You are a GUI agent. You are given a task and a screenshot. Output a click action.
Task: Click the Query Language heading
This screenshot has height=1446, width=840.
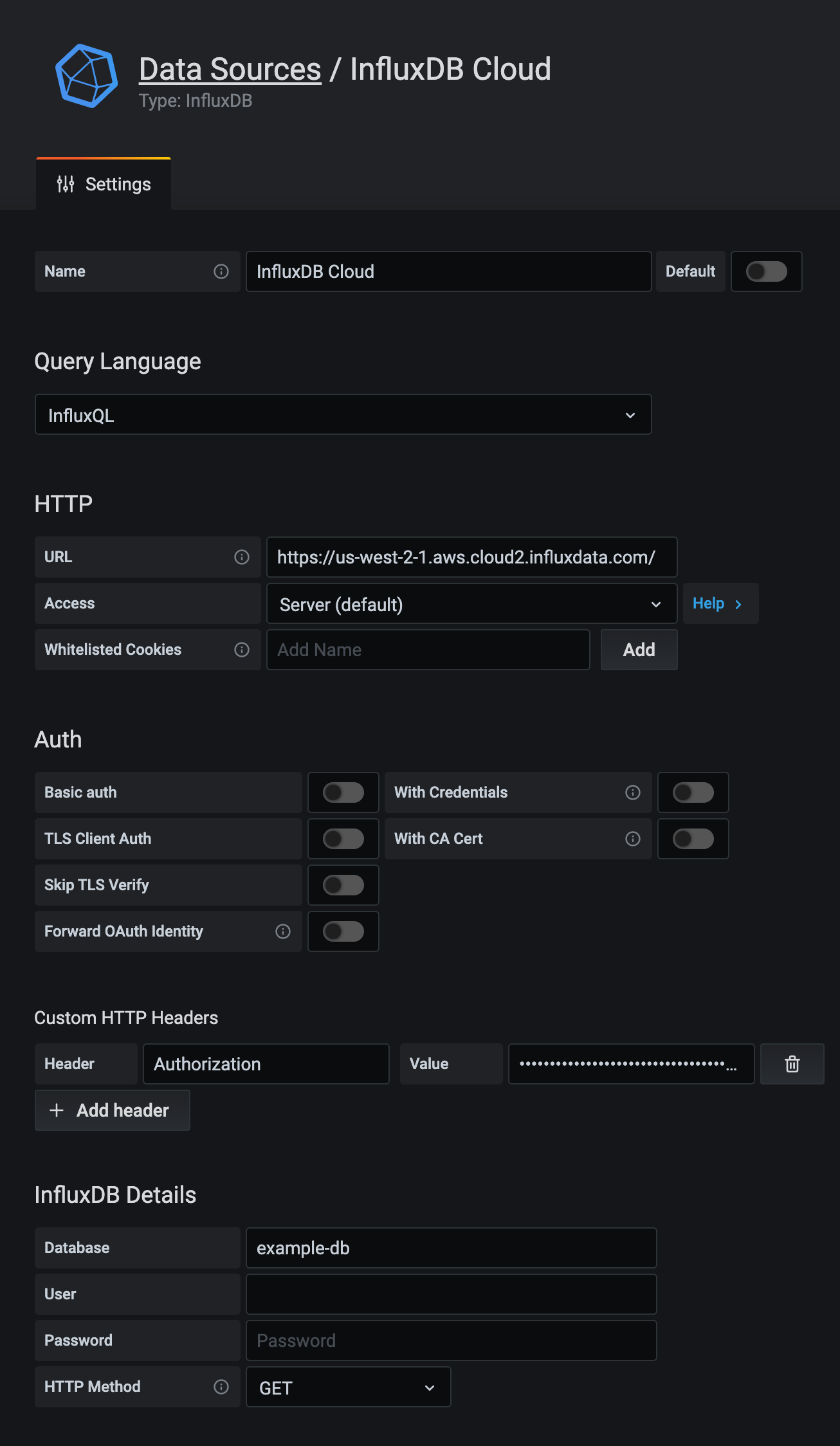118,361
